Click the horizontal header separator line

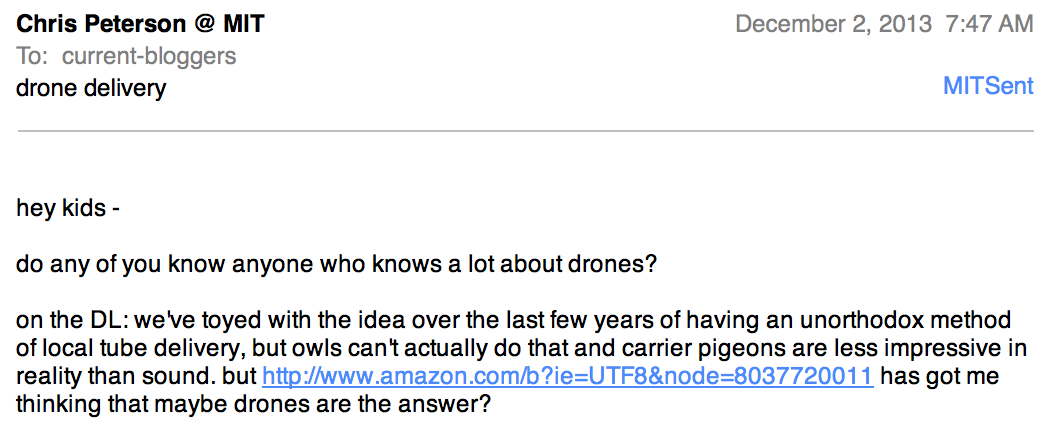tap(525, 131)
